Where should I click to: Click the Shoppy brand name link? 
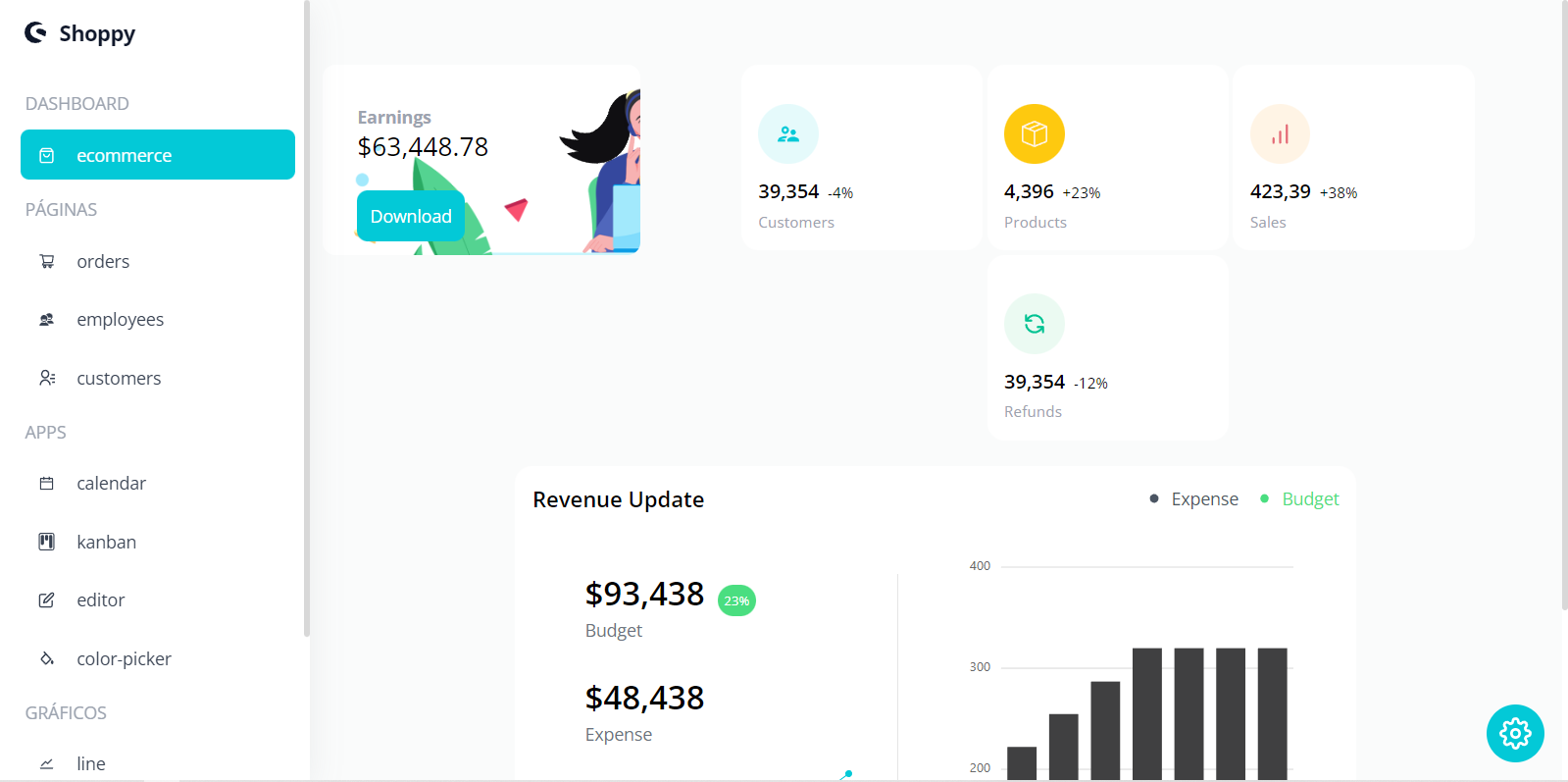point(97,34)
